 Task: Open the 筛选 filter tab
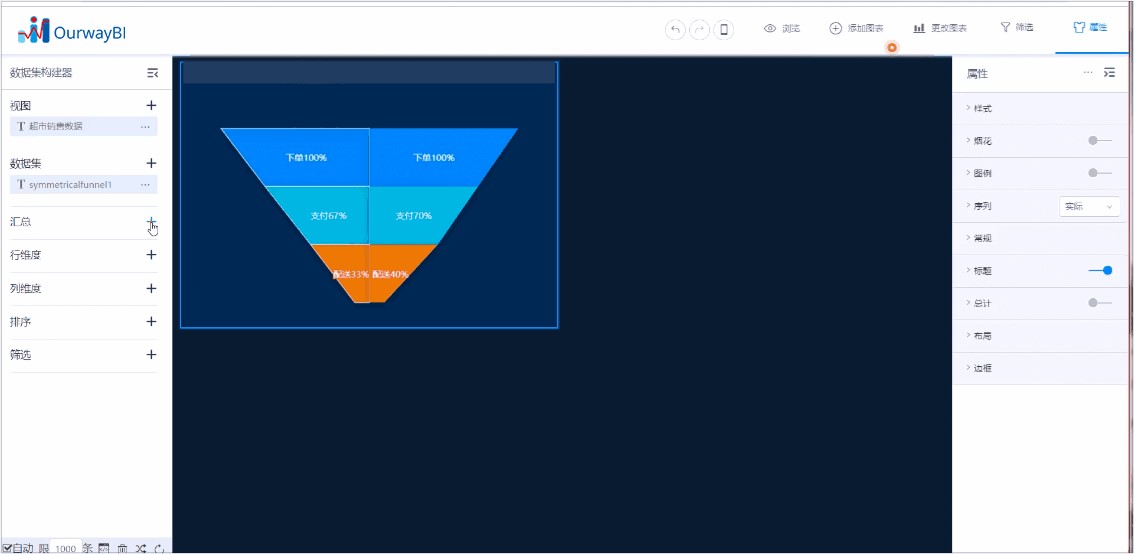(x=1017, y=27)
